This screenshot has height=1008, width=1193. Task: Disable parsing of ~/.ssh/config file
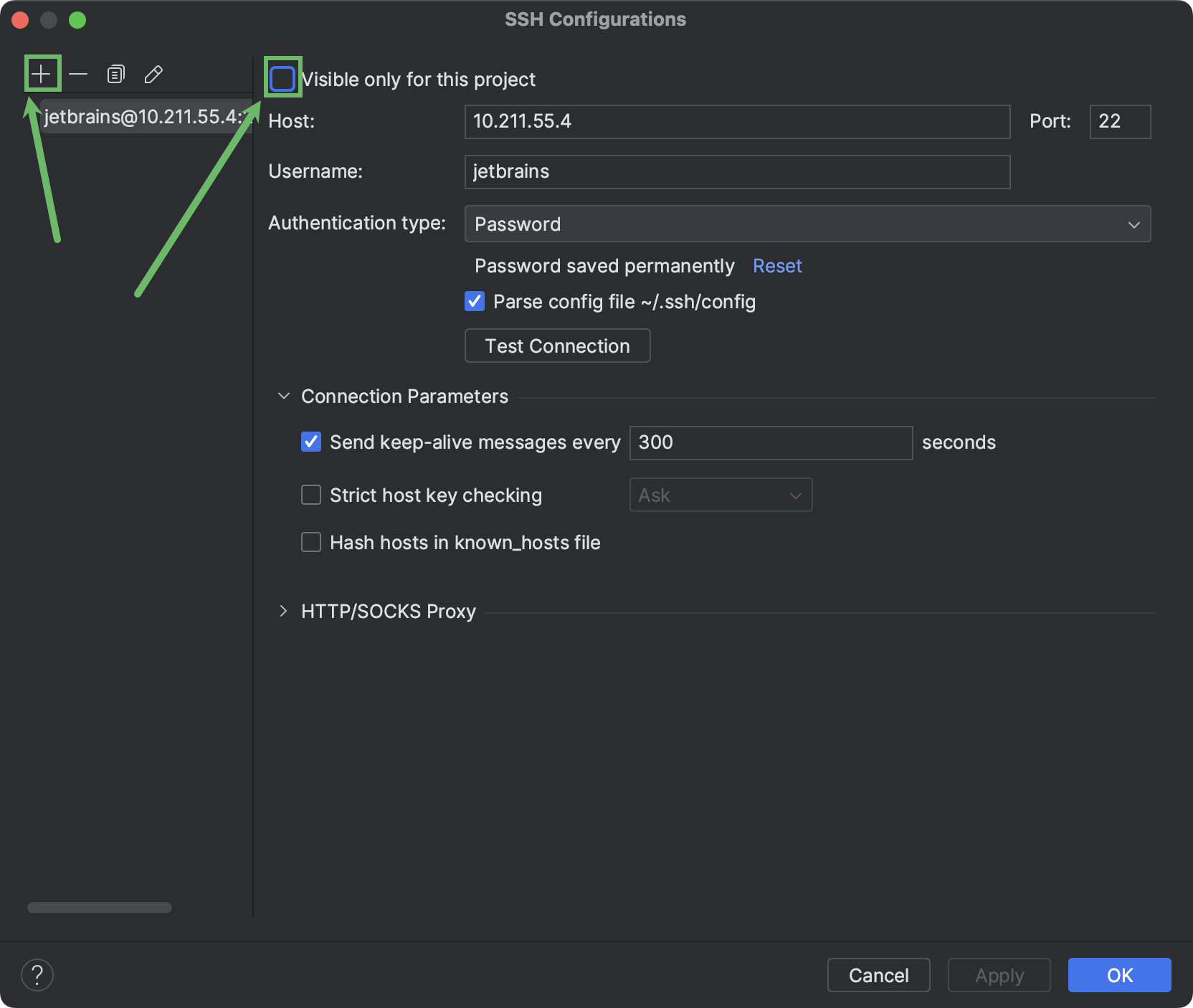click(x=474, y=301)
